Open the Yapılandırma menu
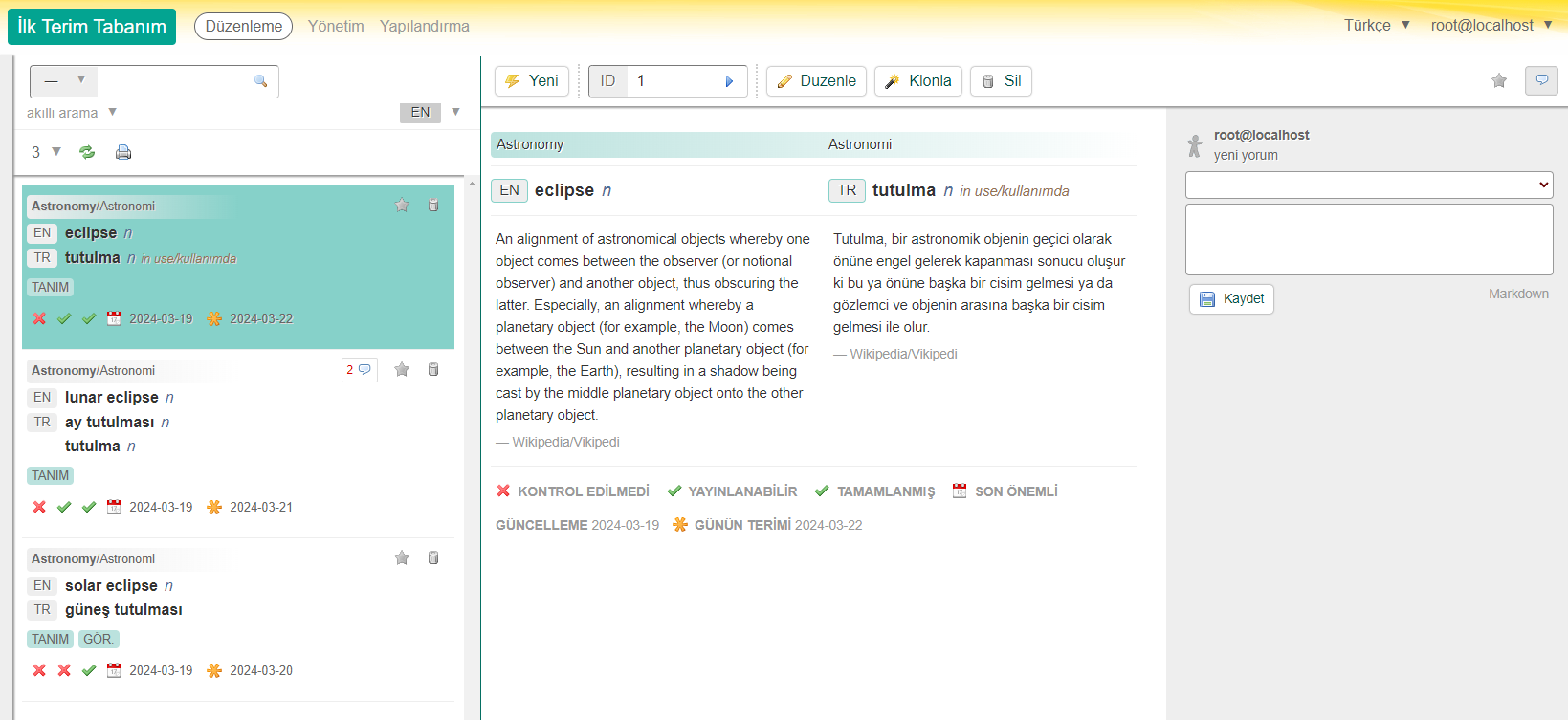1568x720 pixels. 424,27
